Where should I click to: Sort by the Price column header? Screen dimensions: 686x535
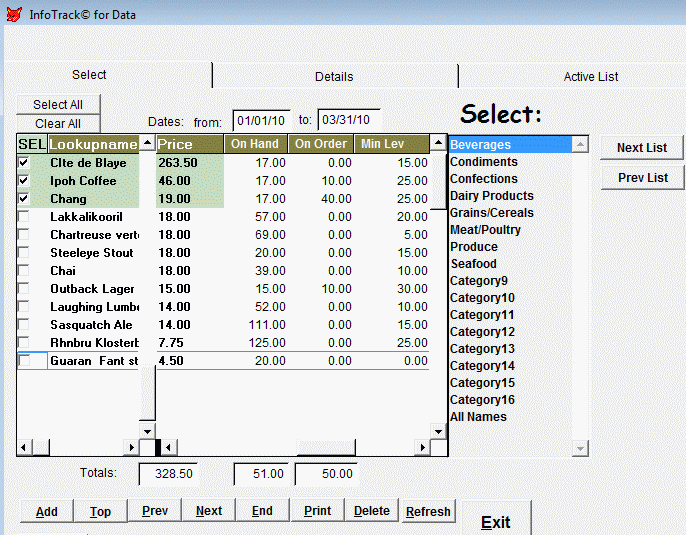189,144
